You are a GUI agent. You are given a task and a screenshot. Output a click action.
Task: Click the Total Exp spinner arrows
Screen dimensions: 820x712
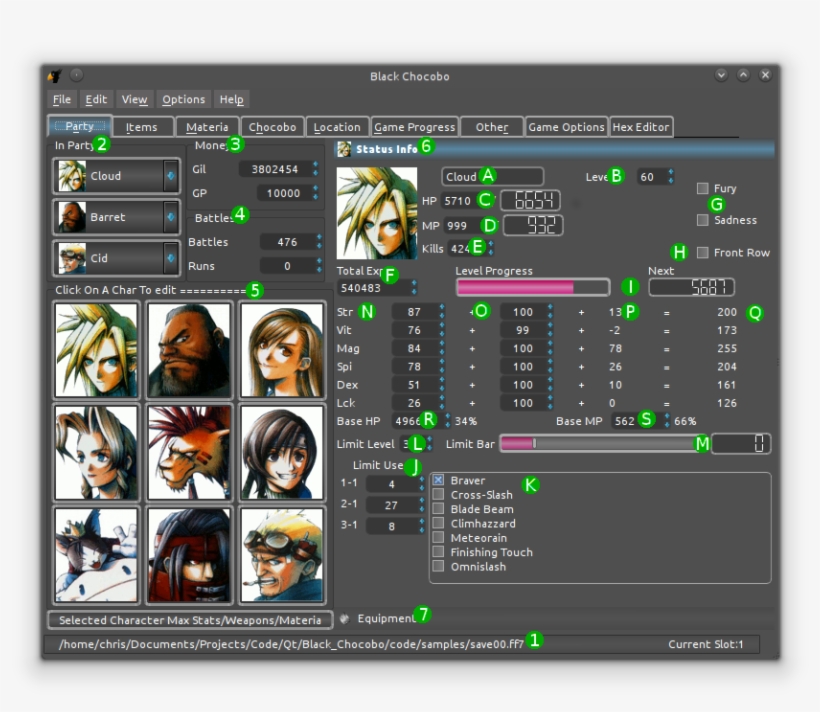[414, 287]
